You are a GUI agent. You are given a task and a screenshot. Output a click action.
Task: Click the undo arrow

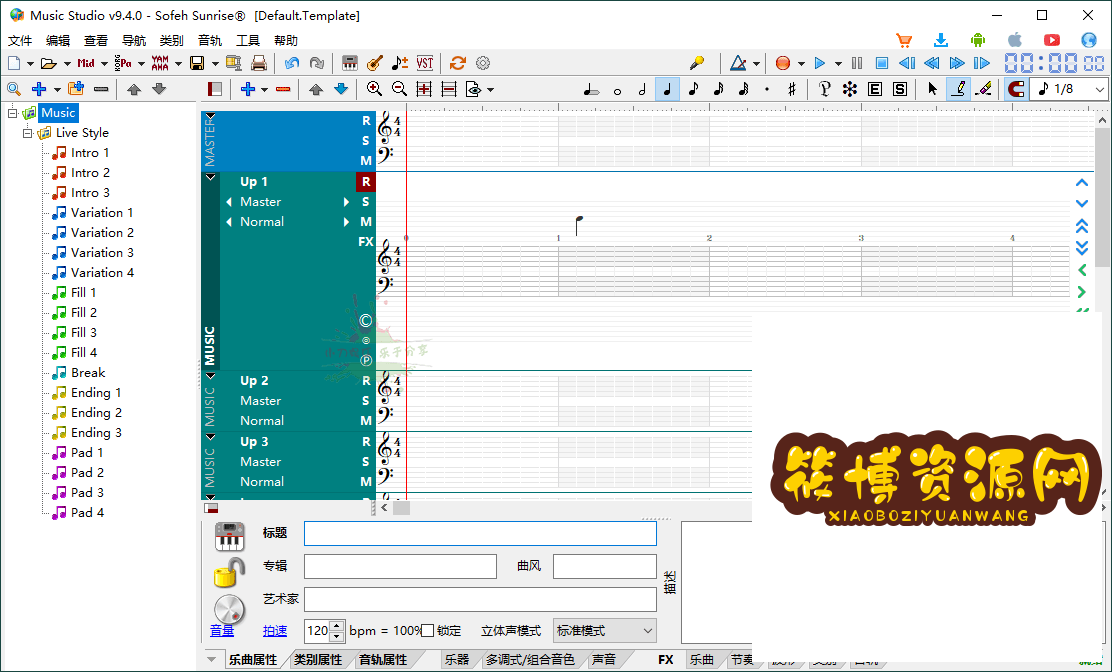pos(291,63)
